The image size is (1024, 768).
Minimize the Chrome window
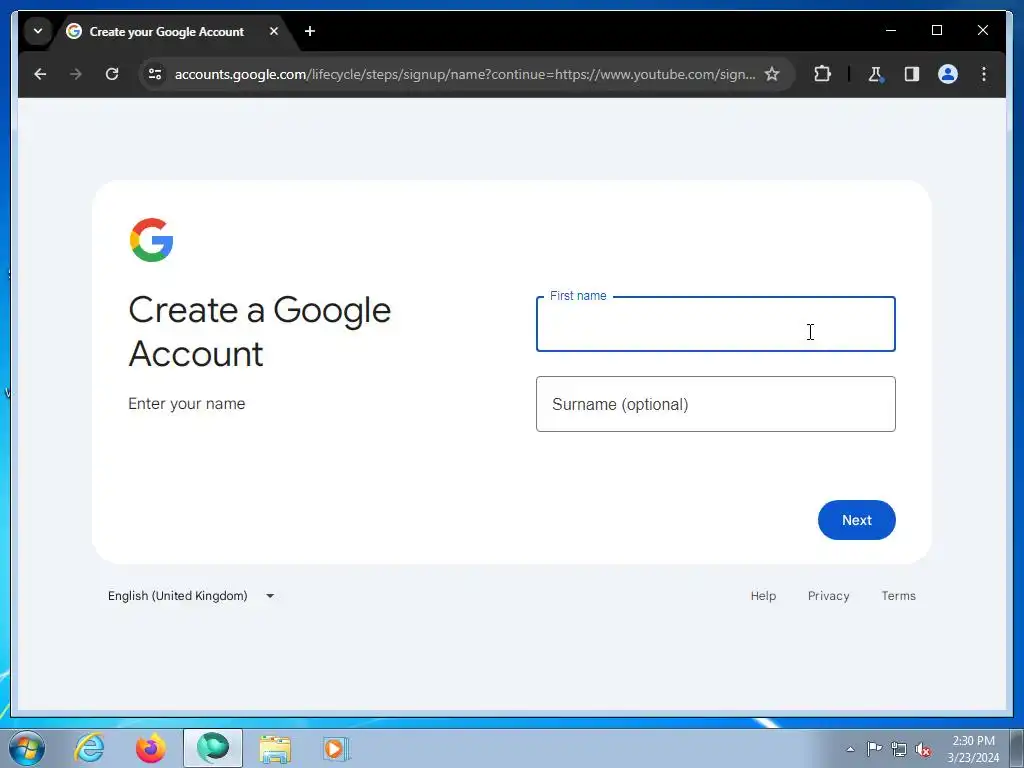tap(891, 30)
